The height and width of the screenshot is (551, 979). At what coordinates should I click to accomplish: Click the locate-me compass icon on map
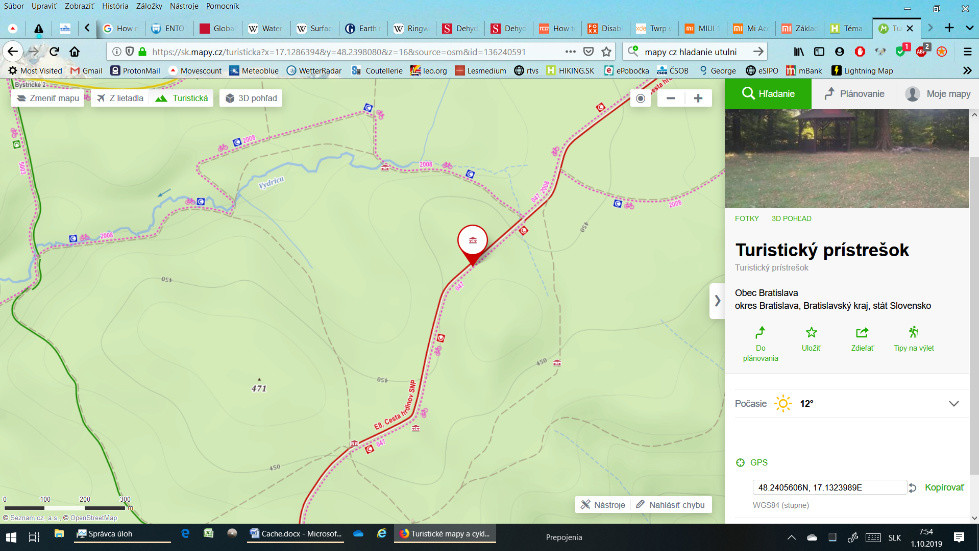641,98
